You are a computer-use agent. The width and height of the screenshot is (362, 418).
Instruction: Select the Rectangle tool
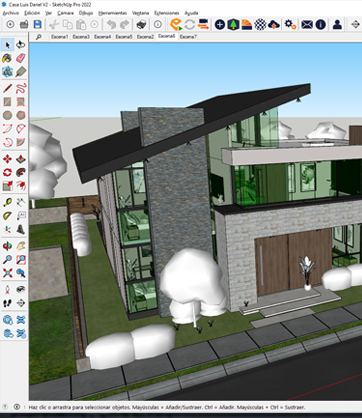8,102
